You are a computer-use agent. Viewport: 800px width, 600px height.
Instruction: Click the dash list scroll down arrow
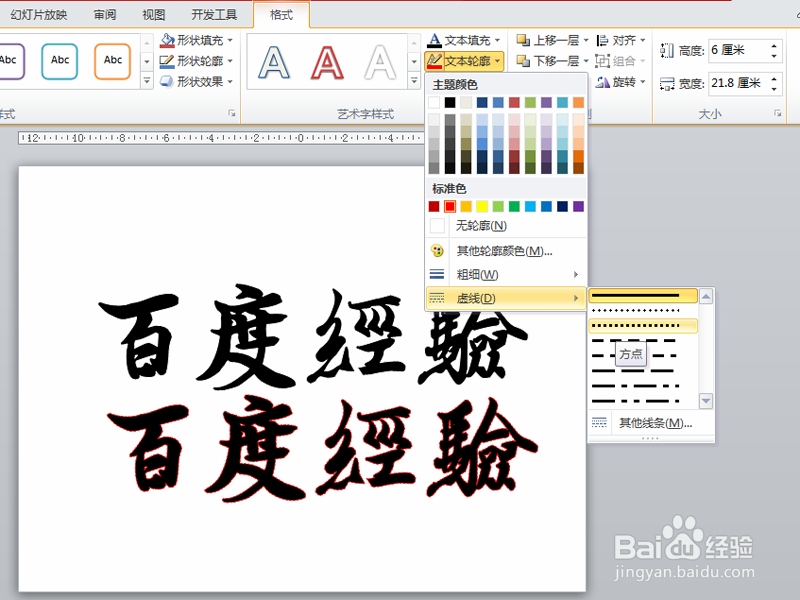706,401
